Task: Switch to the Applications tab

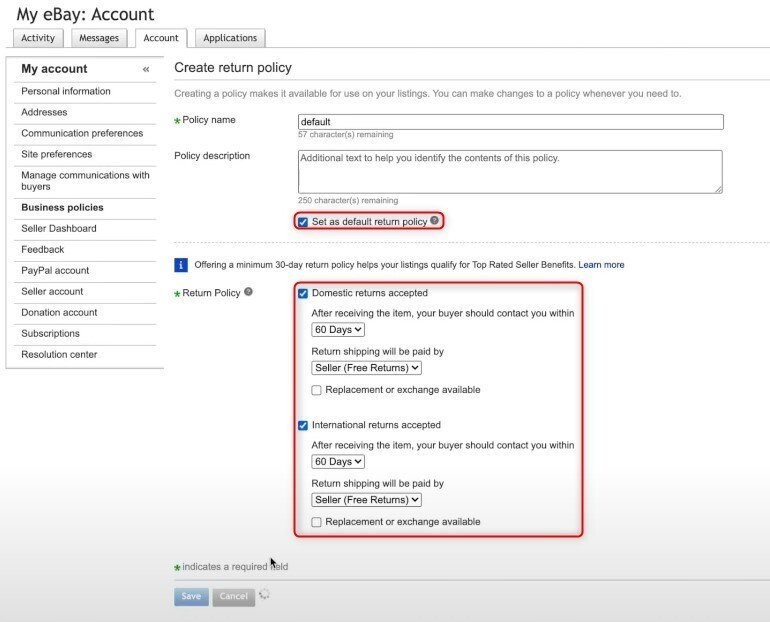Action: point(230,38)
